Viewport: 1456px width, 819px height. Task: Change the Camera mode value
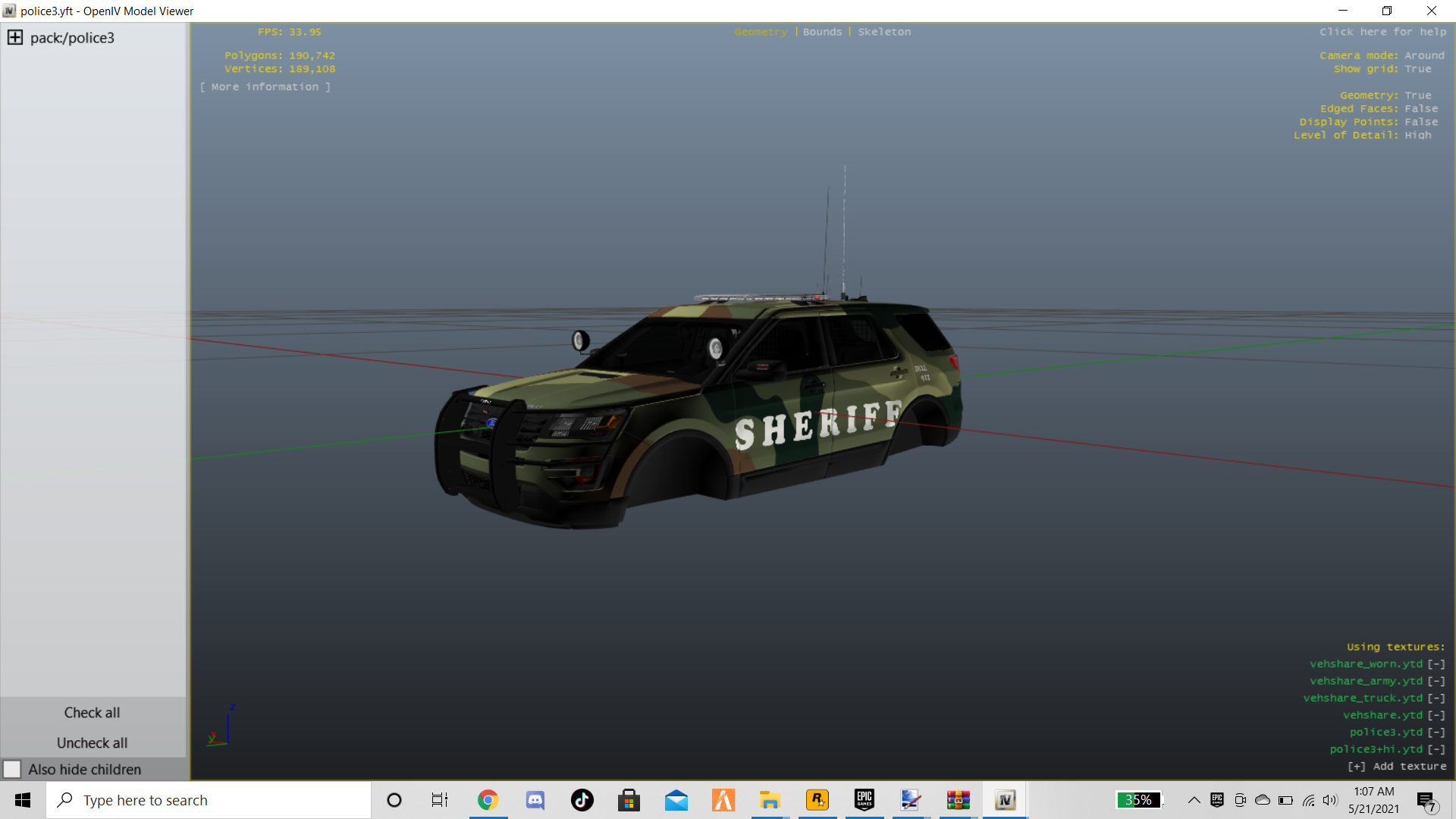(x=1423, y=55)
